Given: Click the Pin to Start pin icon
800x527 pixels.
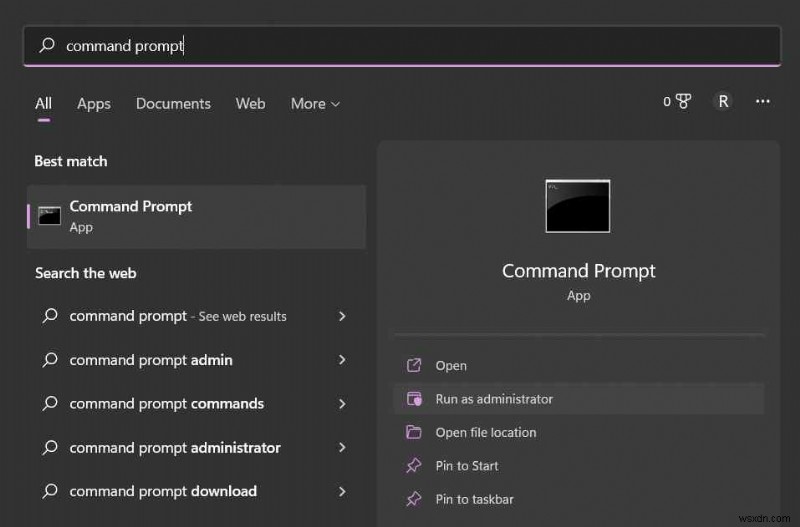Looking at the screenshot, I should click(x=414, y=466).
